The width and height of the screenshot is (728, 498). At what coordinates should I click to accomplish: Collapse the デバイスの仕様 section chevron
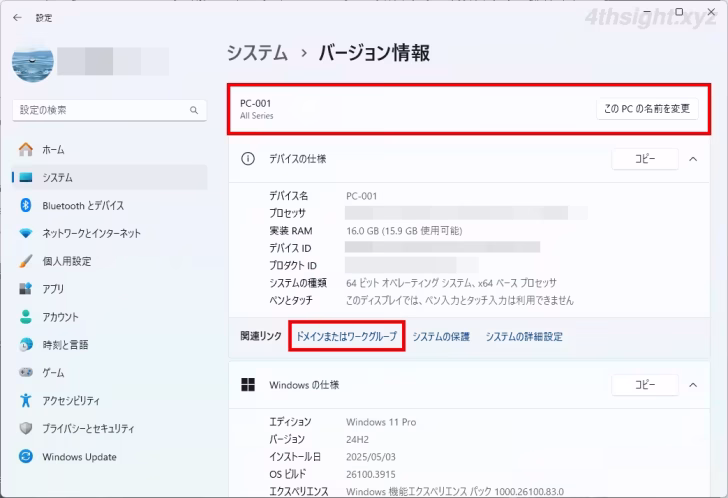(x=693, y=159)
